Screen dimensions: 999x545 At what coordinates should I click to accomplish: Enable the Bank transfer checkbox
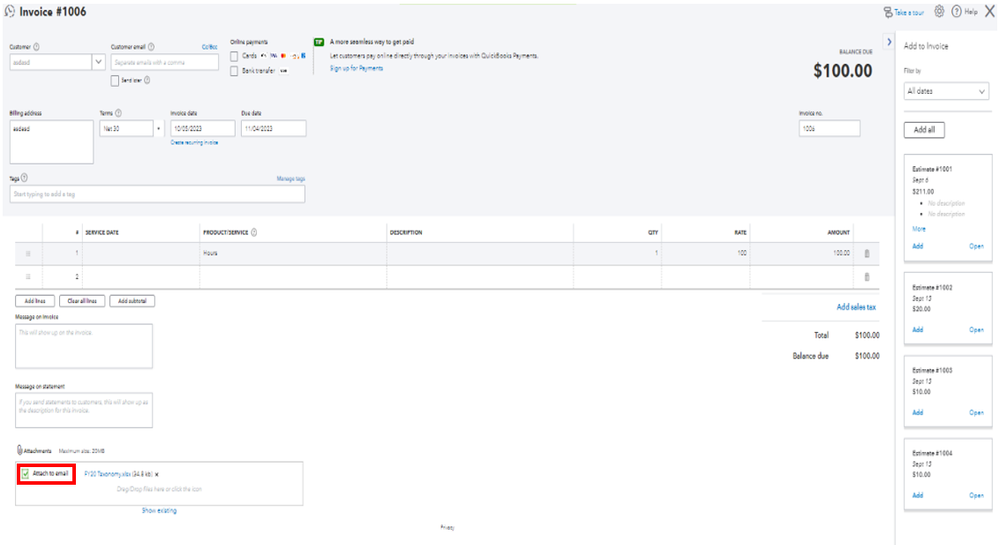[x=234, y=71]
